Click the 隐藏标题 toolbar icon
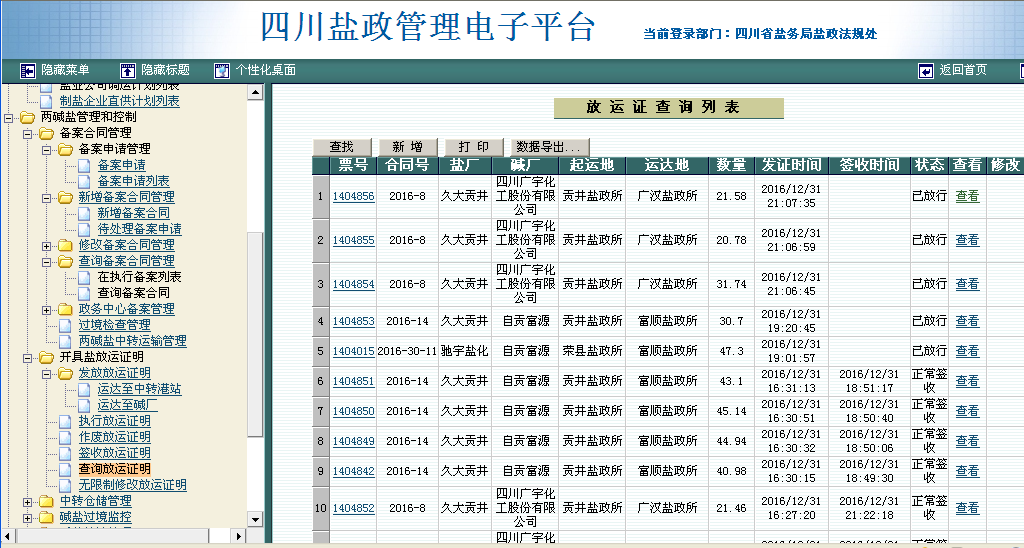Viewport: 1024px width, 548px height. pos(127,70)
